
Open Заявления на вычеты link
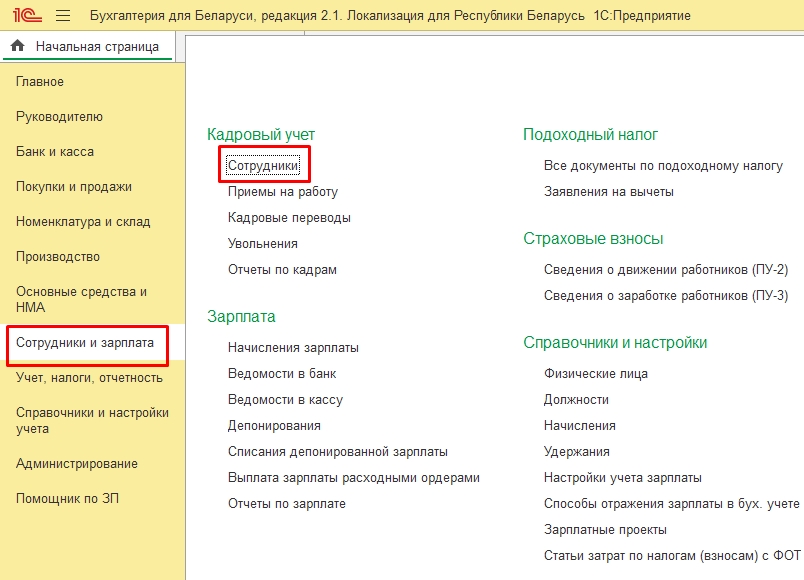coord(609,192)
